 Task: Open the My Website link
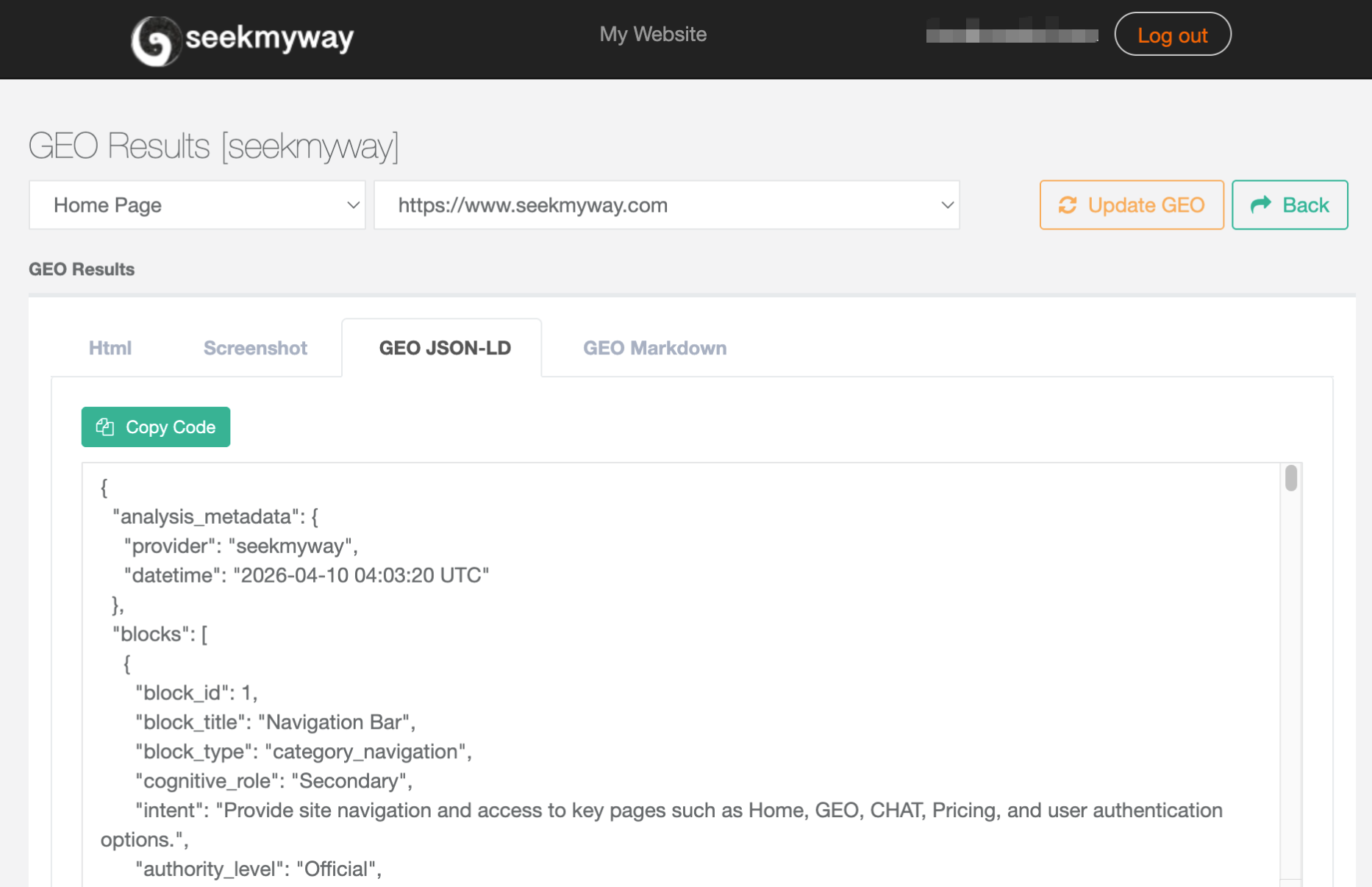(x=653, y=35)
